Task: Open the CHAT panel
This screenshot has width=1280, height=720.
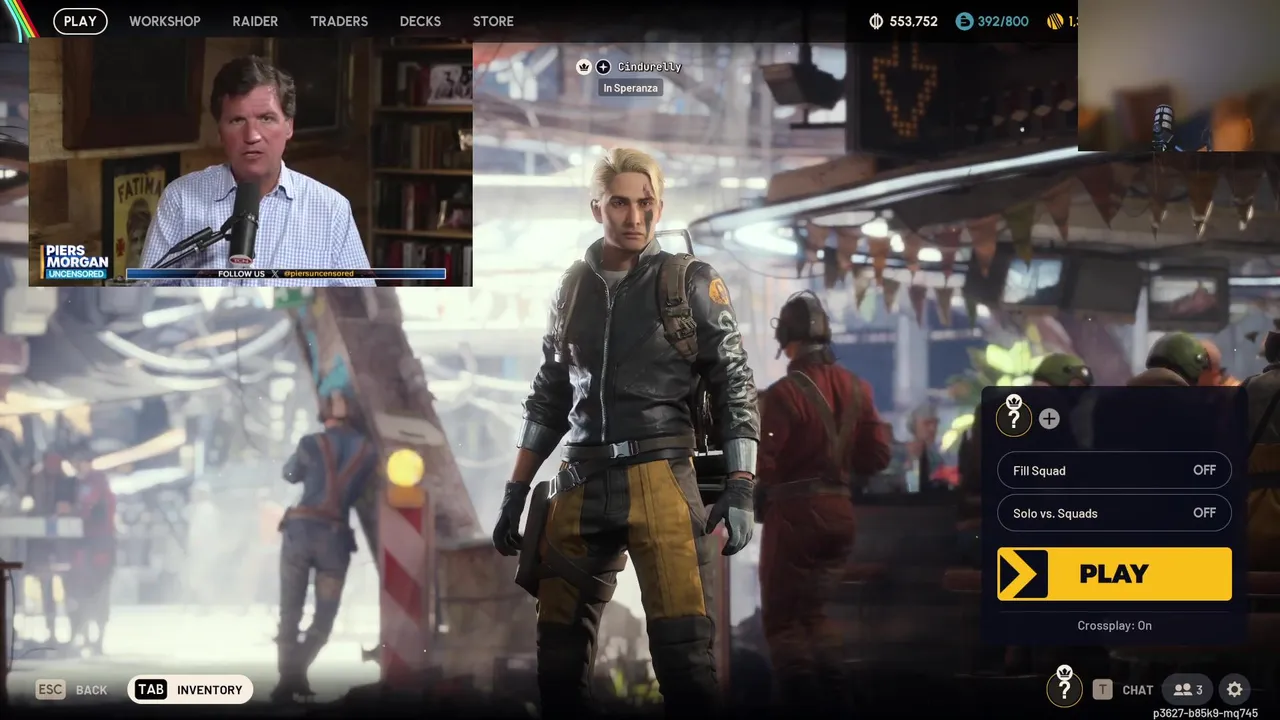Action: [1138, 690]
